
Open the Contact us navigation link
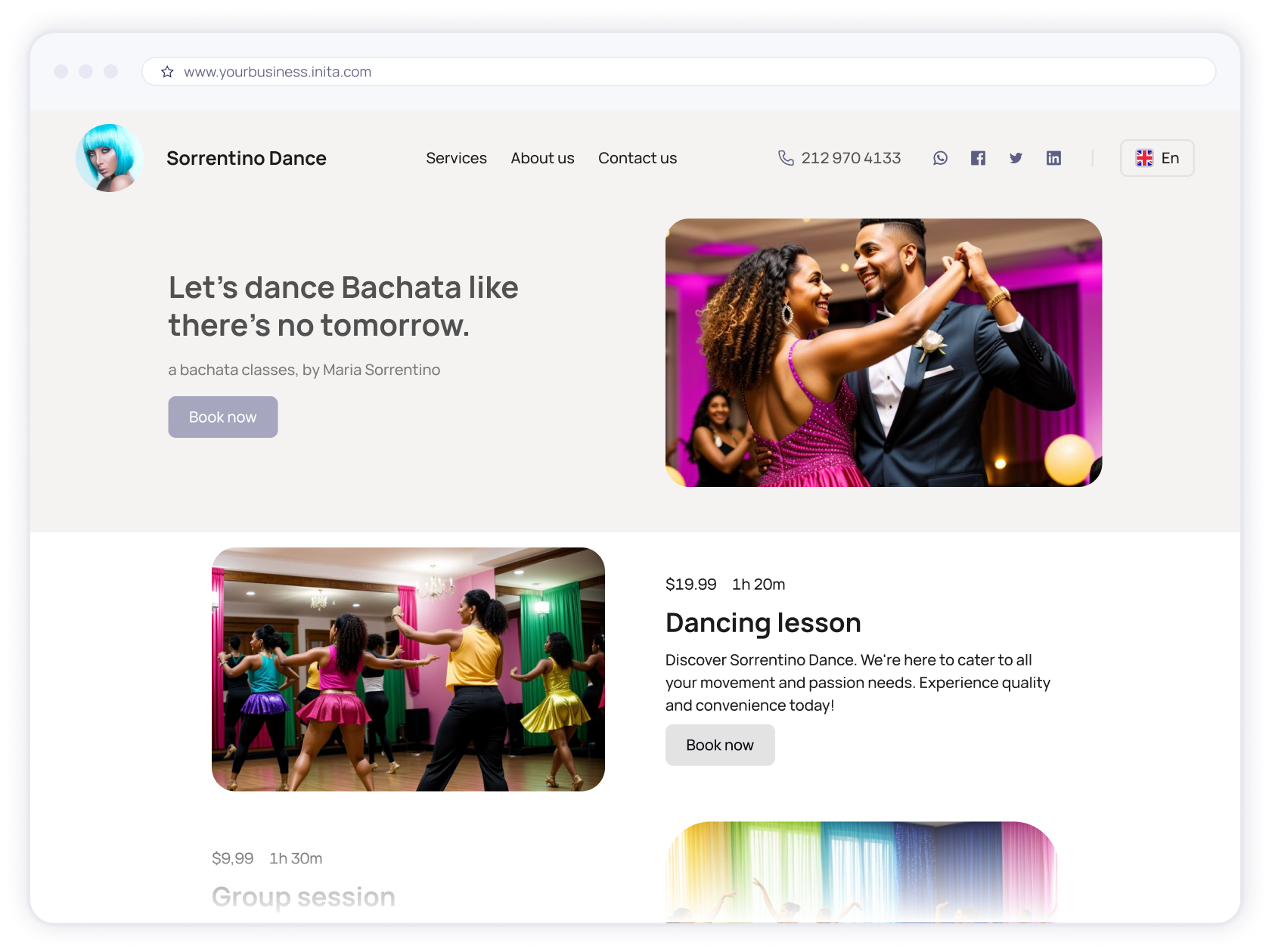pos(637,158)
